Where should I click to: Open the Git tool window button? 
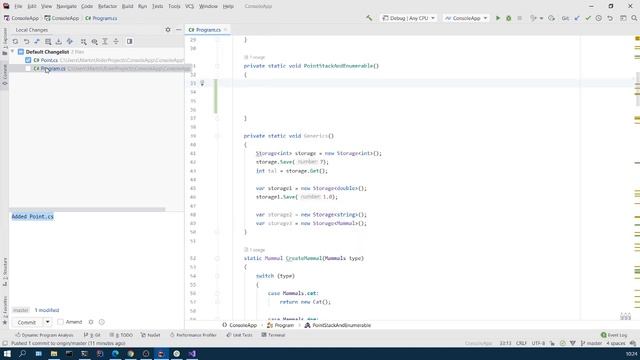(92, 335)
